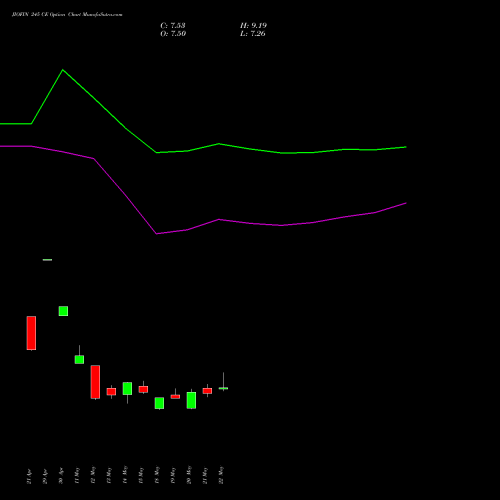Screen dimensions: 500x500
Task: Click the high value H: 9.19
Action: click(x=253, y=26)
